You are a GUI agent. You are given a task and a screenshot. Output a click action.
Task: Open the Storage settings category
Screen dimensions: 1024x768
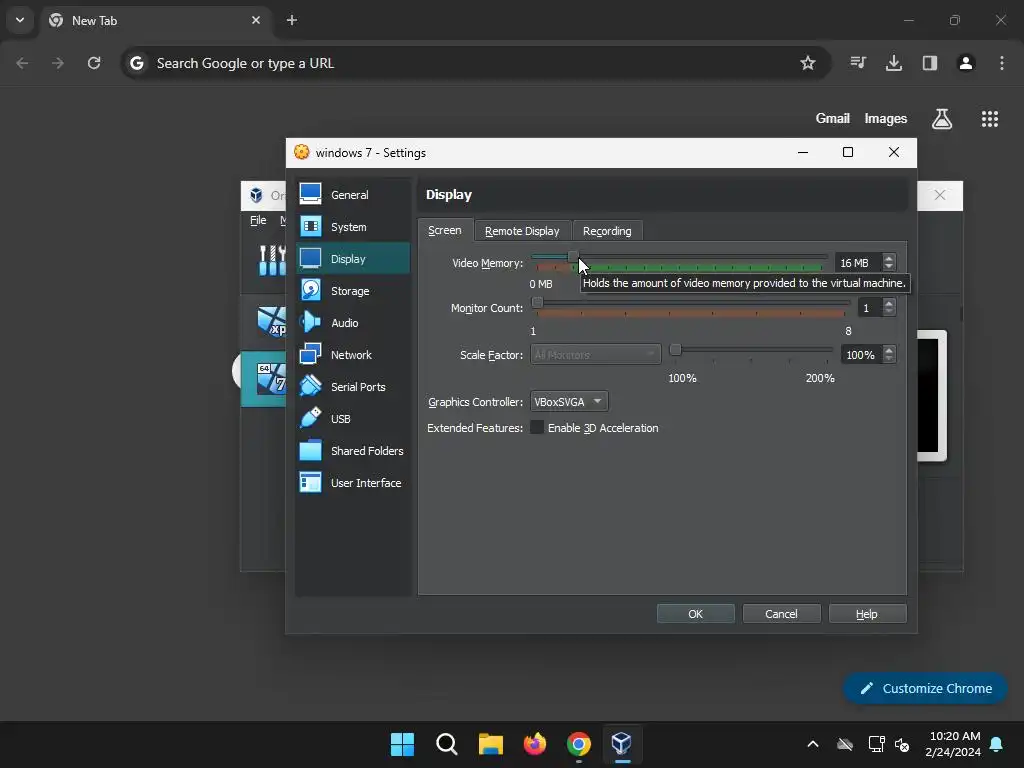click(353, 291)
